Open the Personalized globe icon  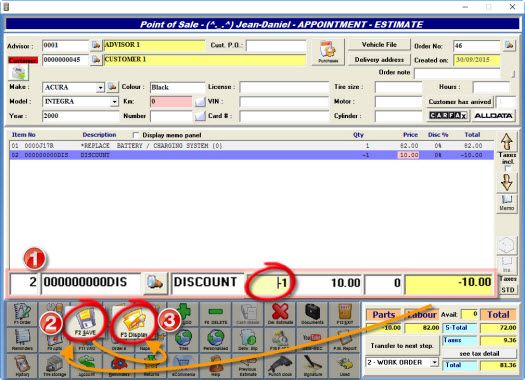pyautogui.click(x=215, y=339)
